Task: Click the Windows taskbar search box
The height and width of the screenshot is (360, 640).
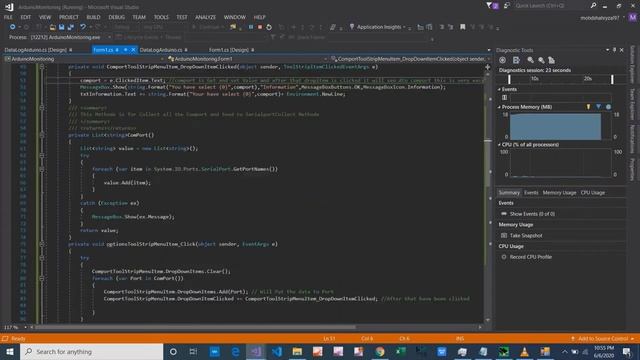Action: pos(91,351)
